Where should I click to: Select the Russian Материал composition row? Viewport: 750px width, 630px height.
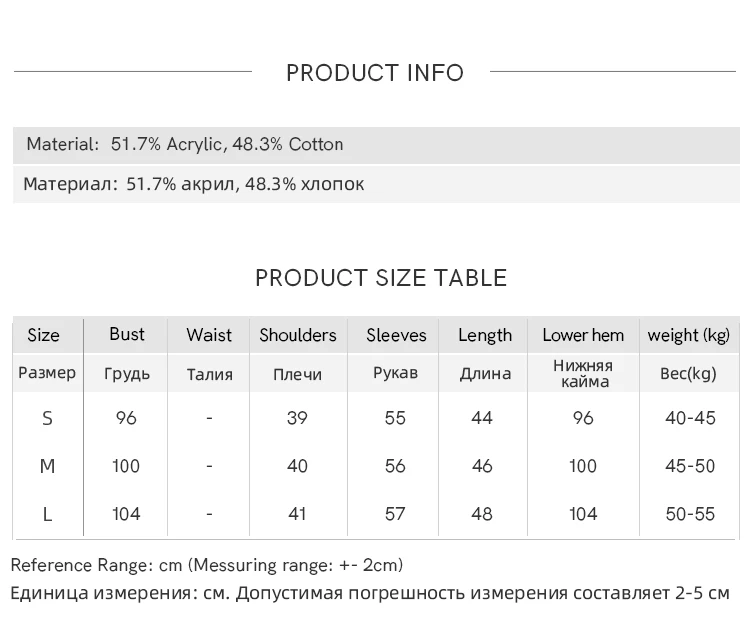[x=194, y=184]
